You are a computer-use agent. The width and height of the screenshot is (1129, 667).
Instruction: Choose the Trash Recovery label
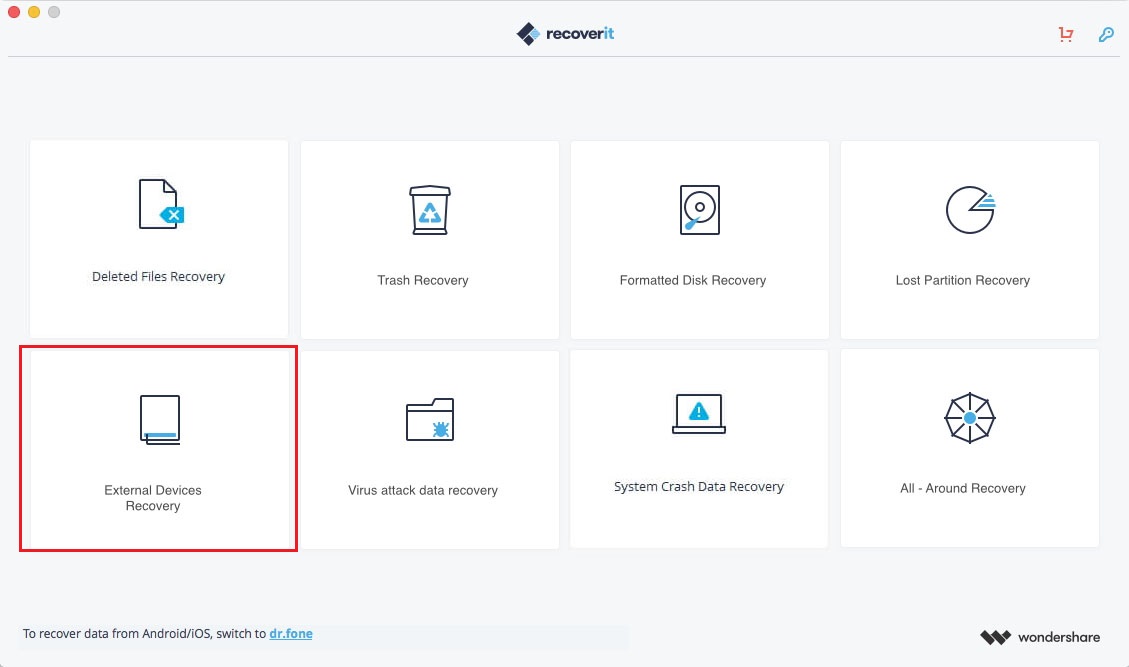[x=423, y=280]
